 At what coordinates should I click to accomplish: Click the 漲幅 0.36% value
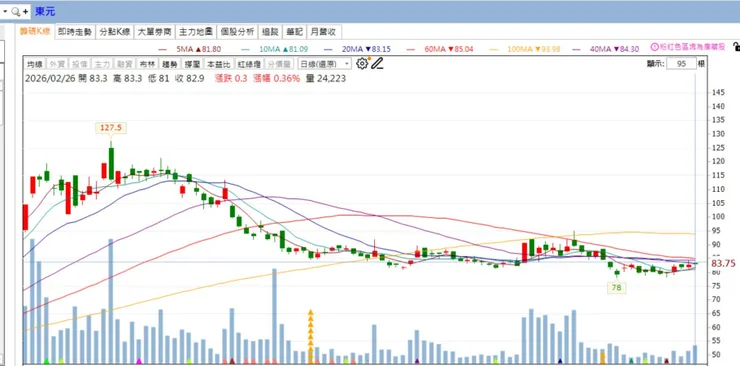point(277,78)
